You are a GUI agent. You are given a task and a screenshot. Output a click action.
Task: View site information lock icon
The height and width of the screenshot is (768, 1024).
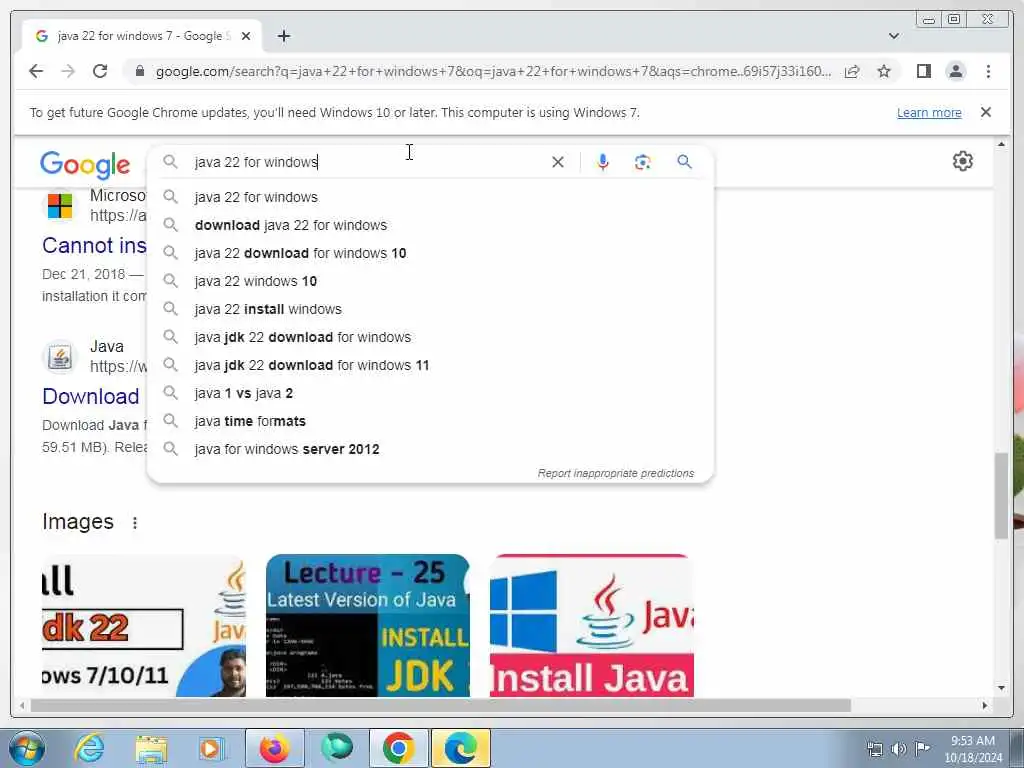[140, 71]
